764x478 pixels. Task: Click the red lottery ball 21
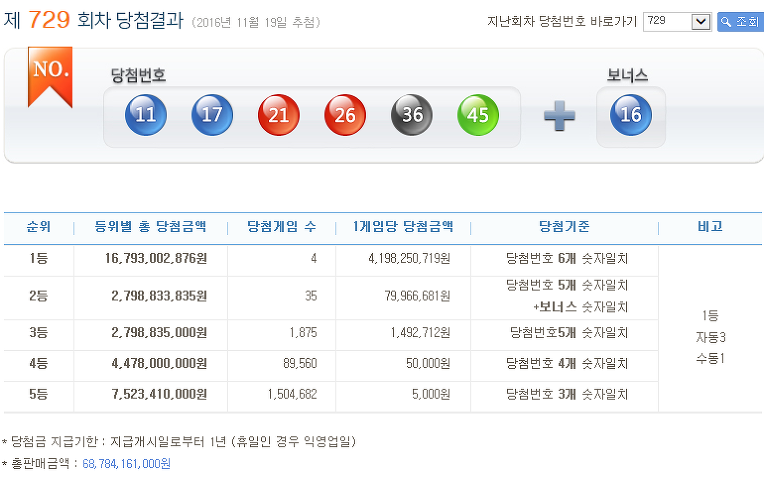[x=279, y=115]
